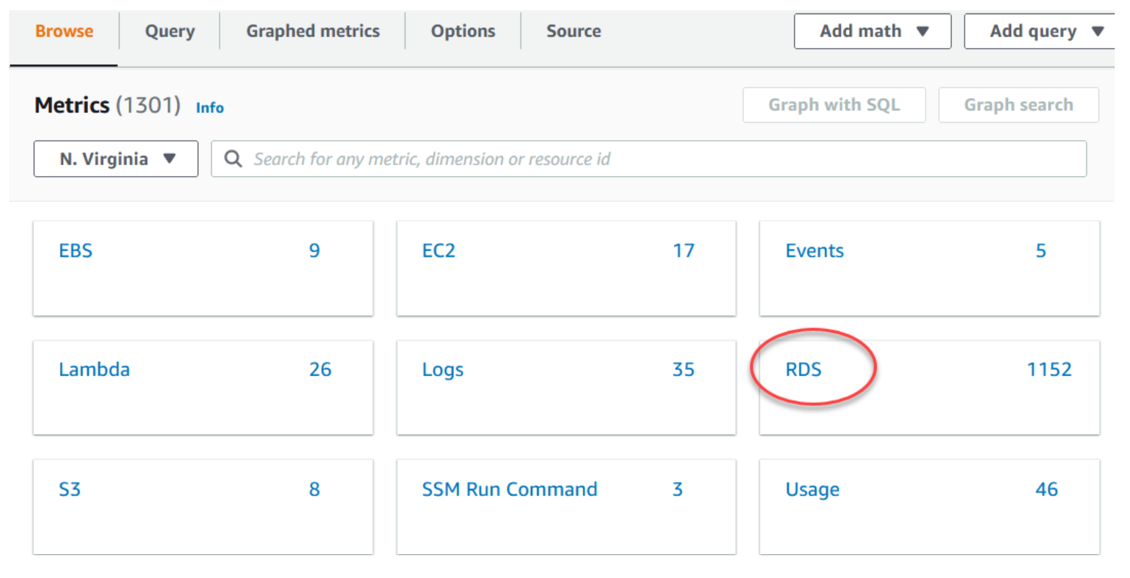Click inside the metric search input field
The image size is (1130, 578).
click(x=600, y=158)
